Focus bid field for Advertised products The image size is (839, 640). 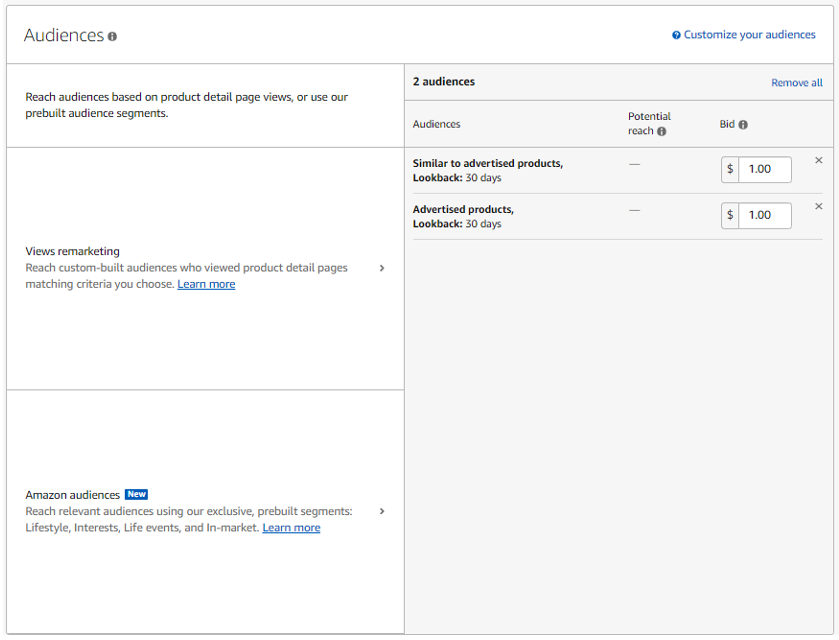765,215
